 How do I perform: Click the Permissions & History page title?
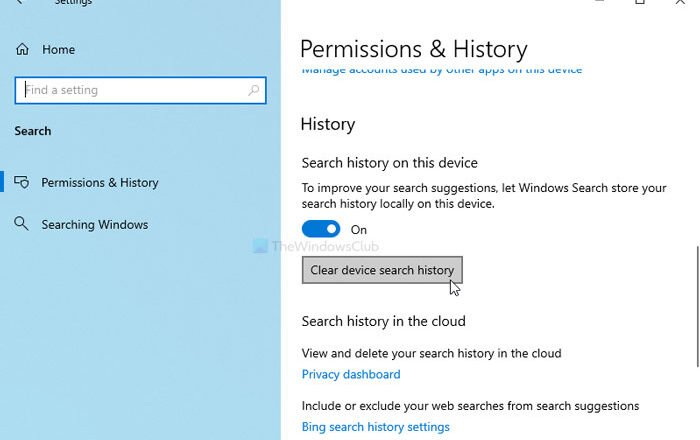[413, 49]
